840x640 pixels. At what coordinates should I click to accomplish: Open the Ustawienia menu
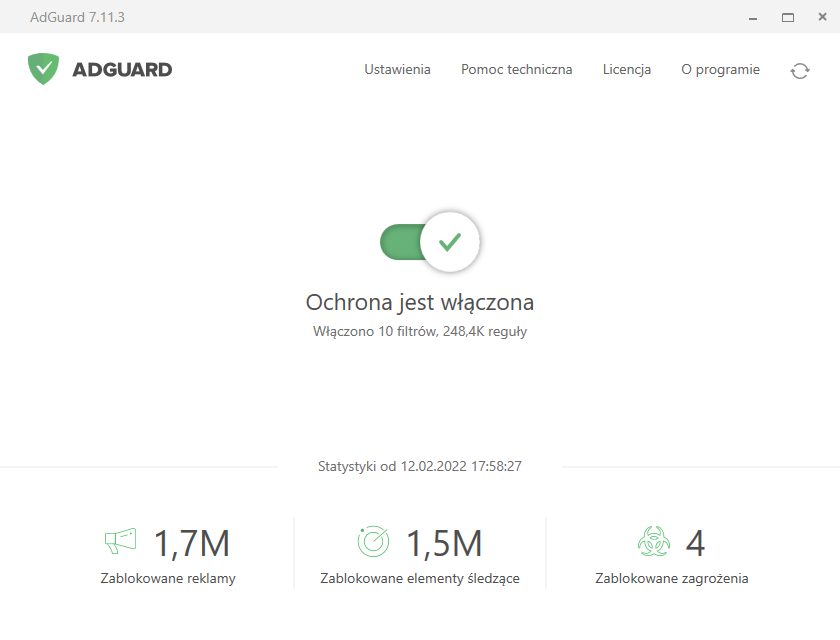pos(398,70)
